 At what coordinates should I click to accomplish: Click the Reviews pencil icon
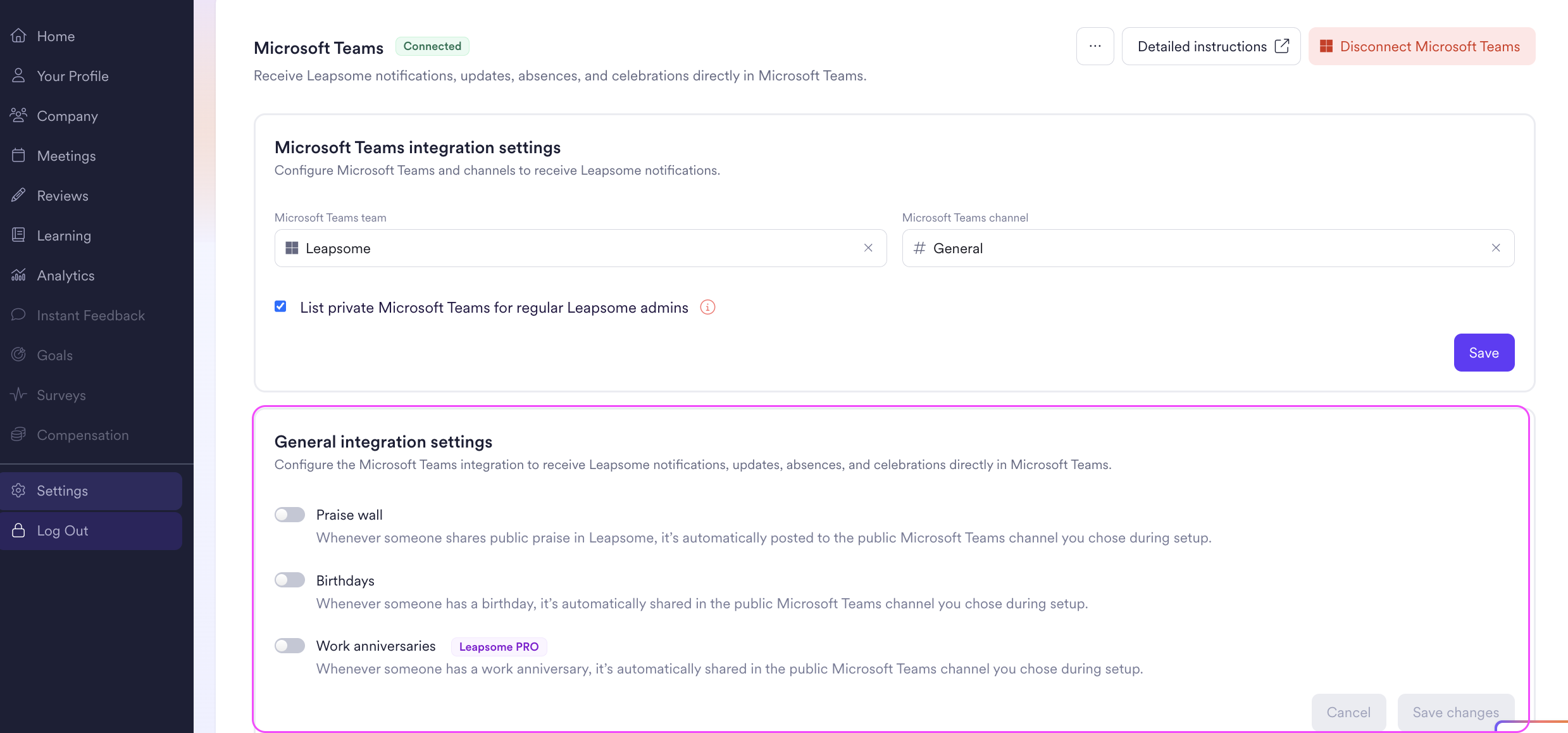[19, 196]
